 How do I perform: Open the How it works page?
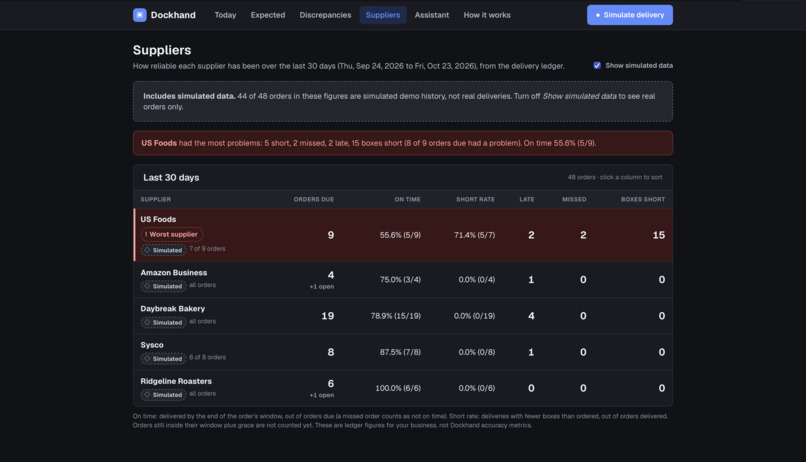[x=487, y=15]
